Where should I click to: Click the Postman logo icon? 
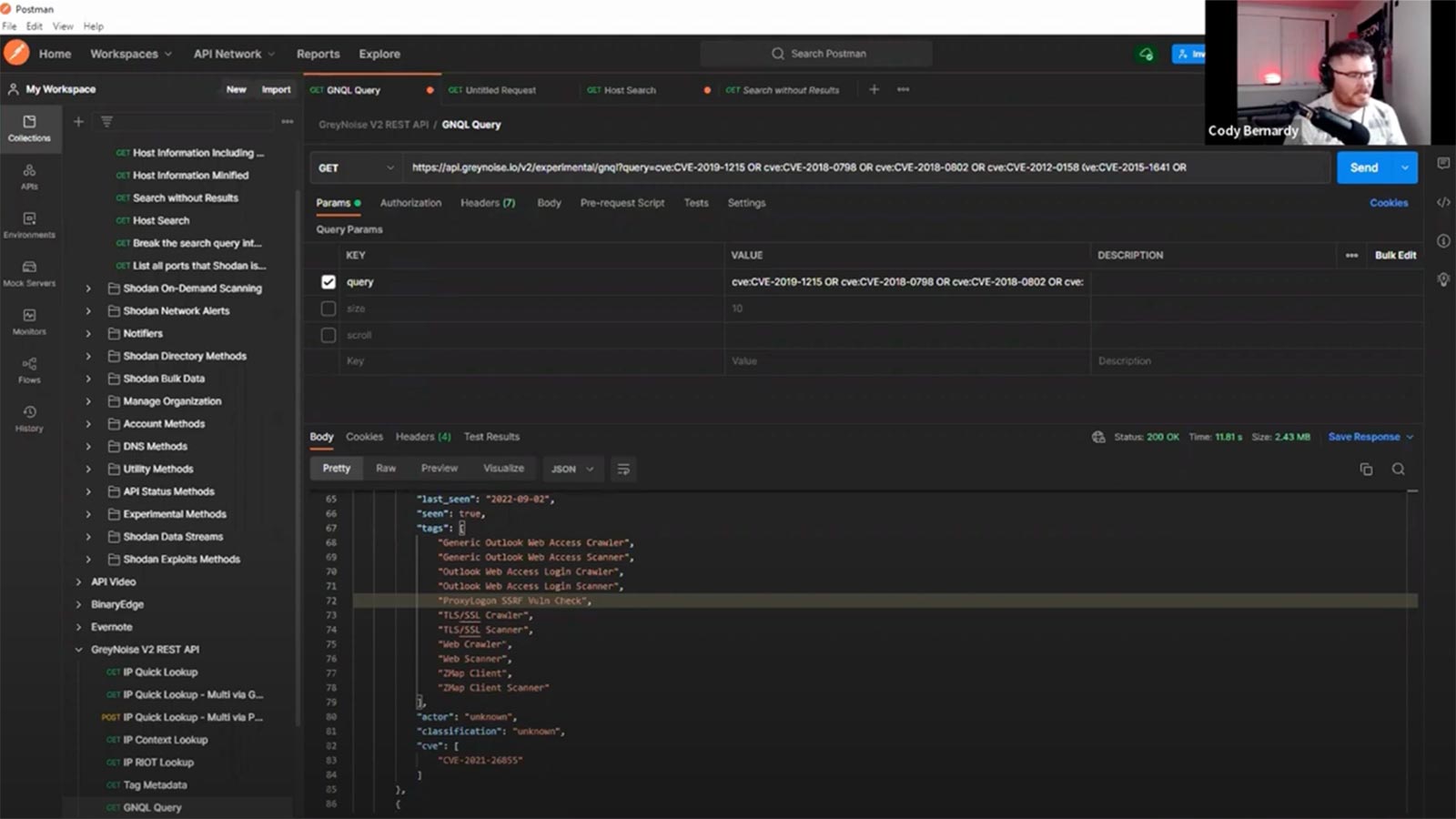coord(16,53)
